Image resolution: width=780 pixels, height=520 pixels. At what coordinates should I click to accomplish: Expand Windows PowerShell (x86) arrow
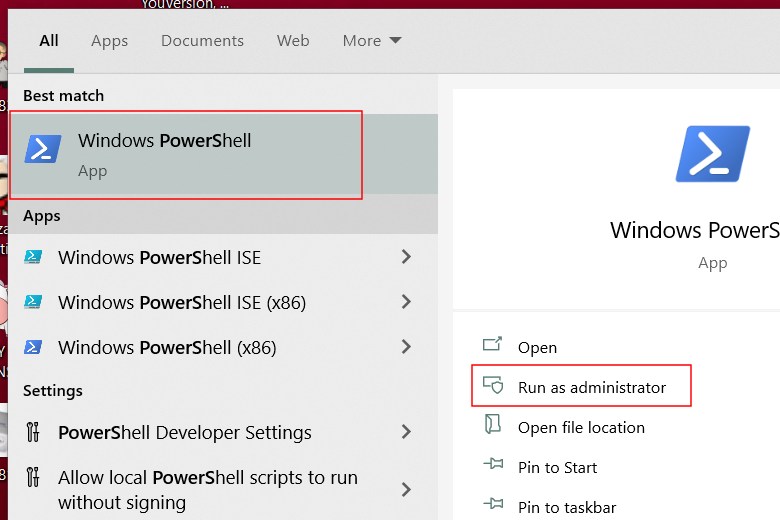[x=406, y=347]
